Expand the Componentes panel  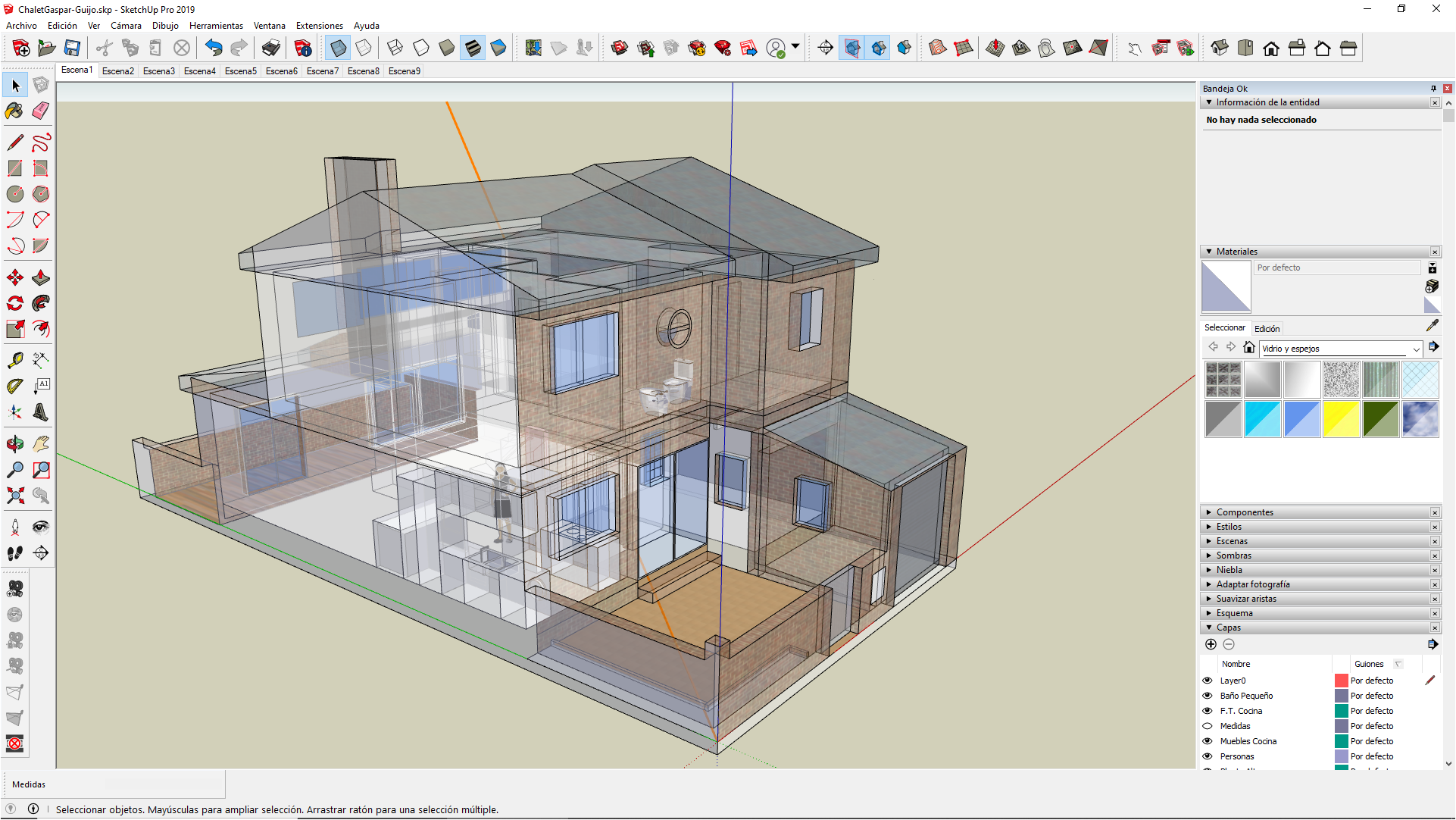click(1320, 512)
